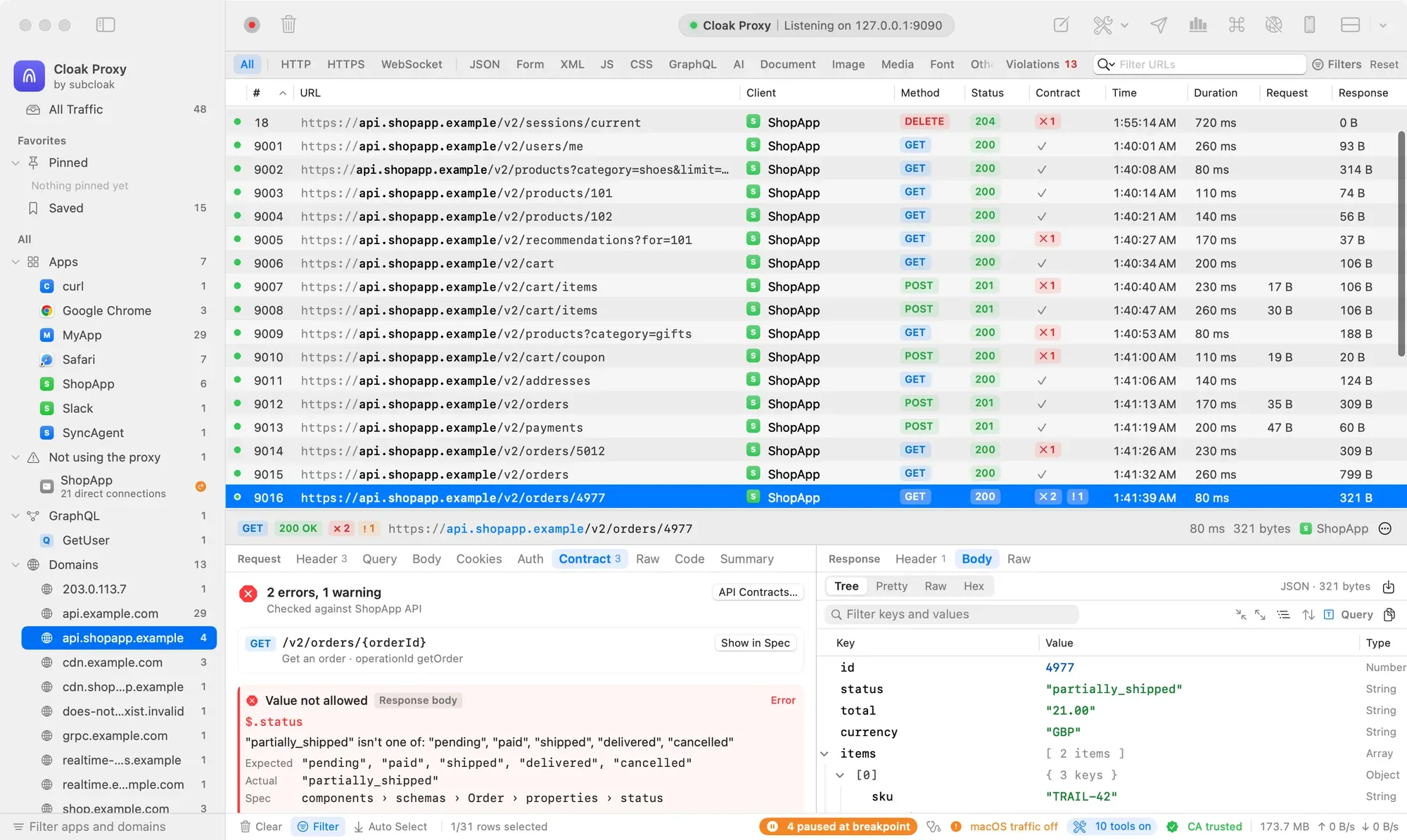Collapse the [0] object row
The image size is (1407, 840).
click(840, 775)
